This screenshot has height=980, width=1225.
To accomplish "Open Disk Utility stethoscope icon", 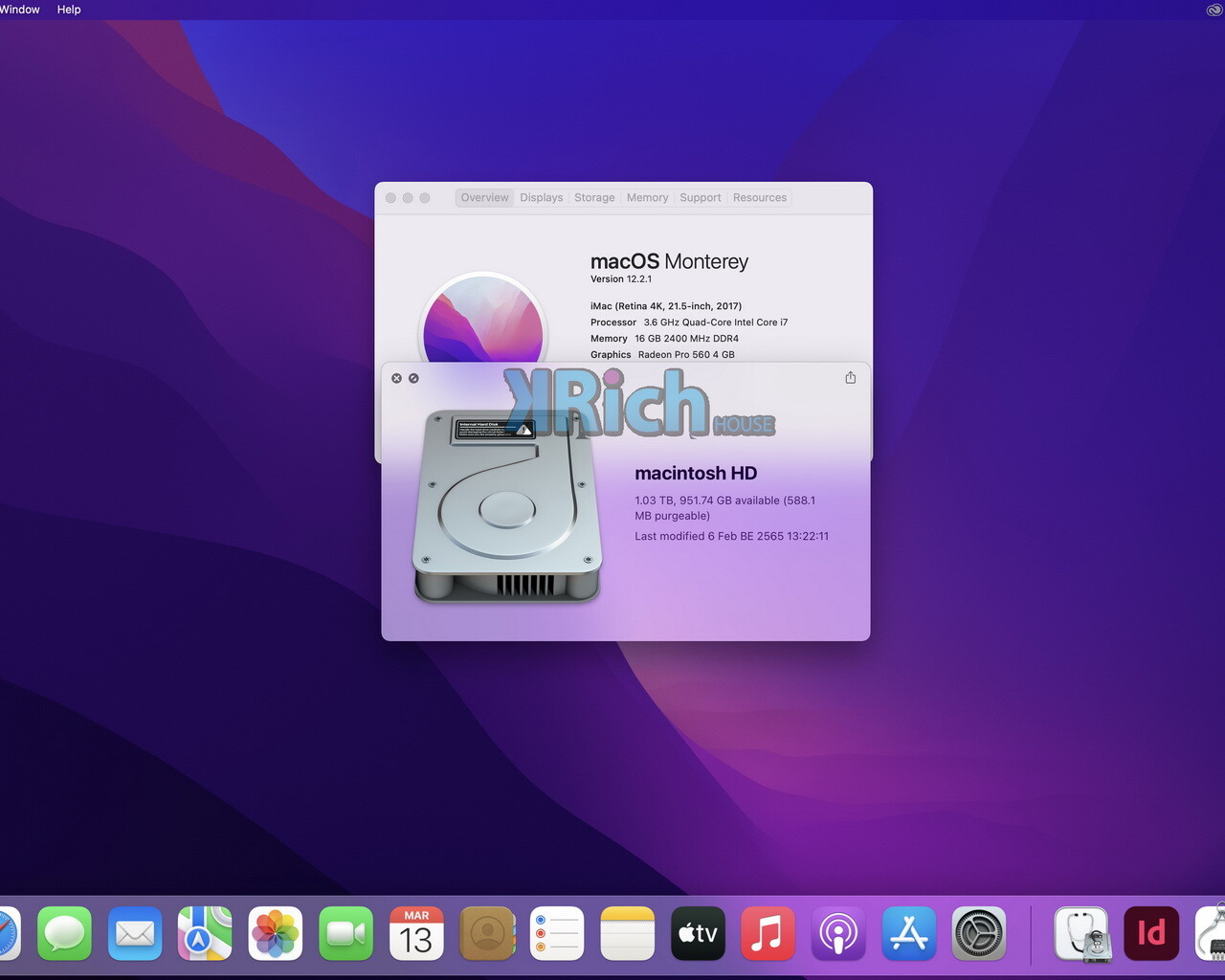I will [x=1081, y=933].
